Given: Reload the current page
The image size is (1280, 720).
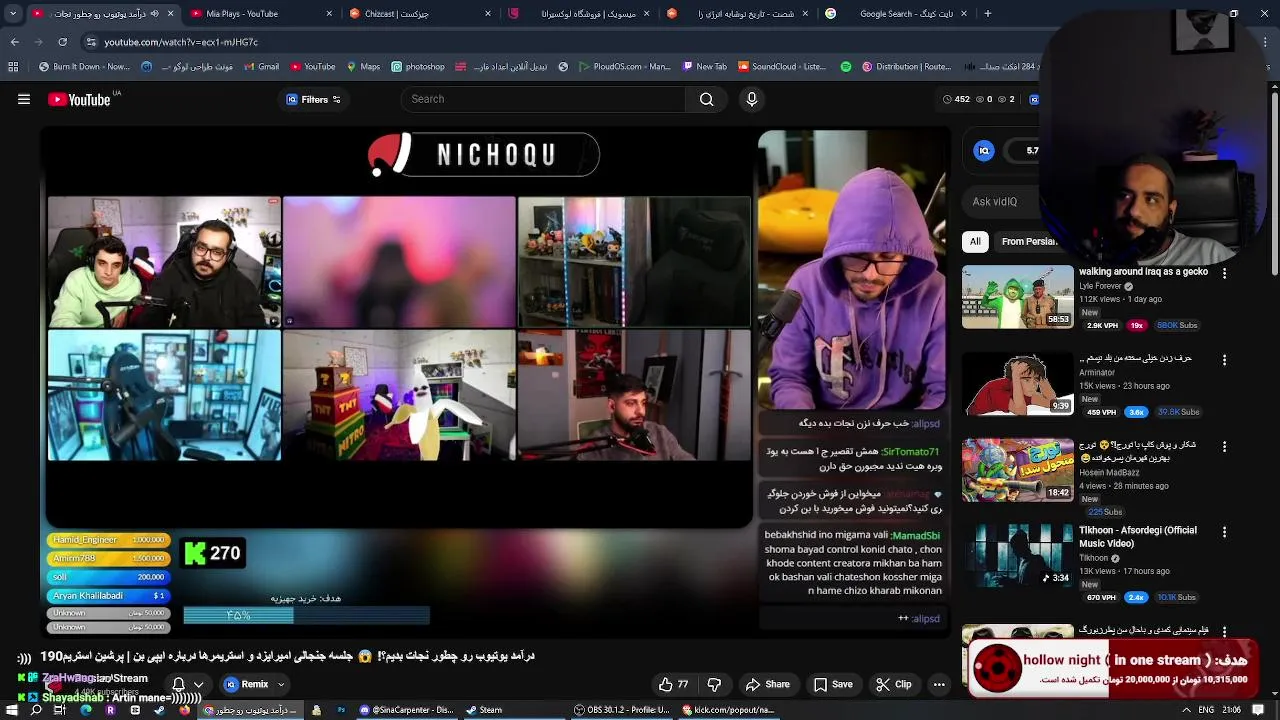Looking at the screenshot, I should [x=62, y=42].
